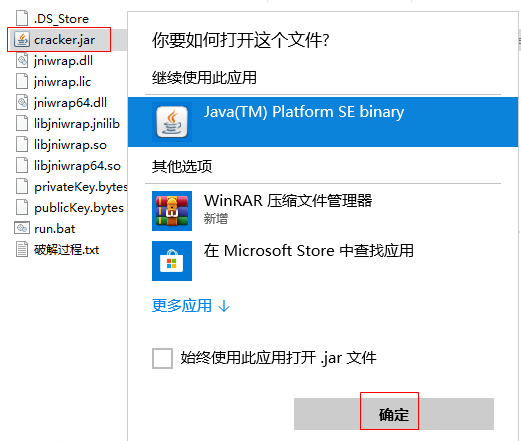
Task: Select 在 Microsoft Store 中查找应用 option
Action: (323, 261)
